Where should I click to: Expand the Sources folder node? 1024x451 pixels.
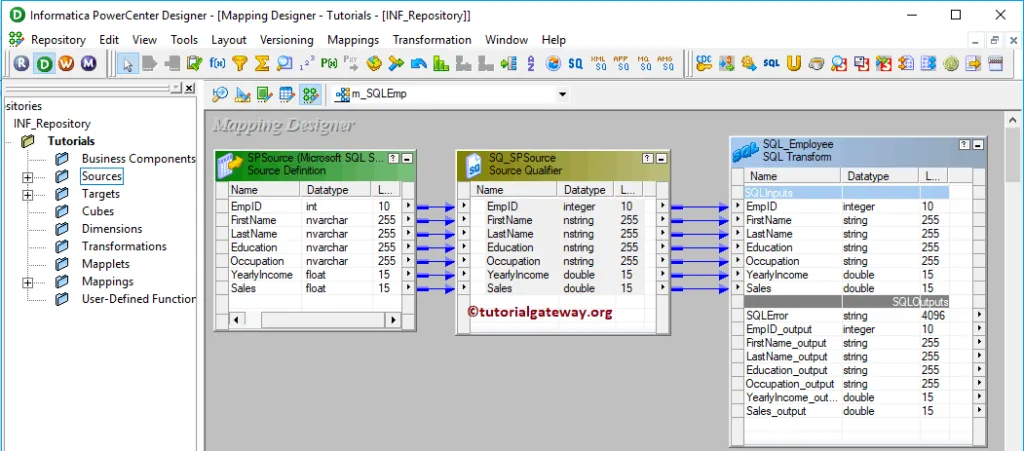click(27, 177)
